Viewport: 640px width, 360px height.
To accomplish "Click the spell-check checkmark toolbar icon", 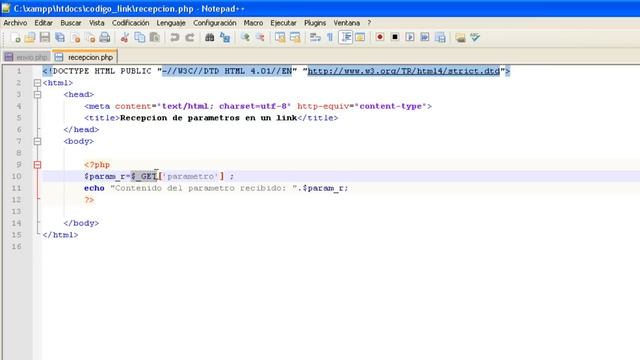I will (x=475, y=38).
